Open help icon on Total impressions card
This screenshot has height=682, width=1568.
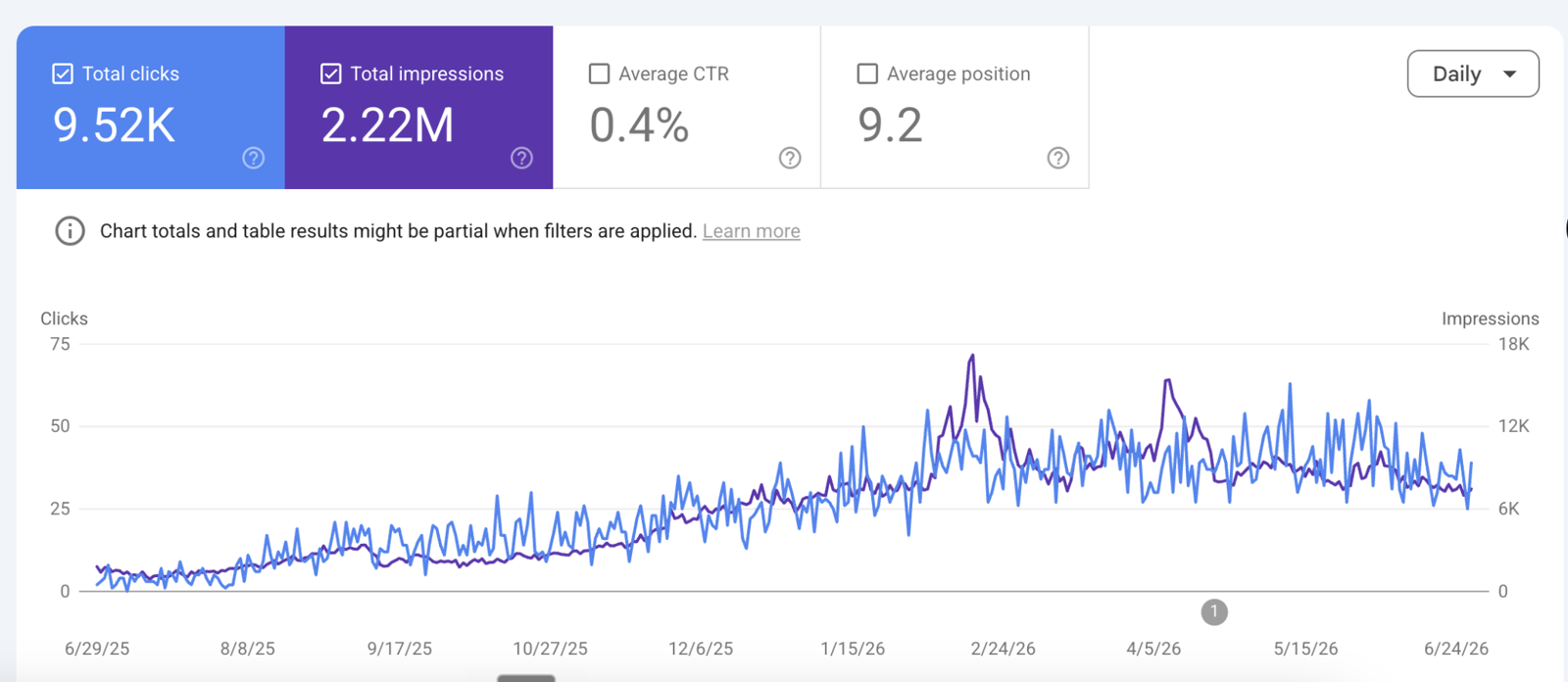[521, 158]
